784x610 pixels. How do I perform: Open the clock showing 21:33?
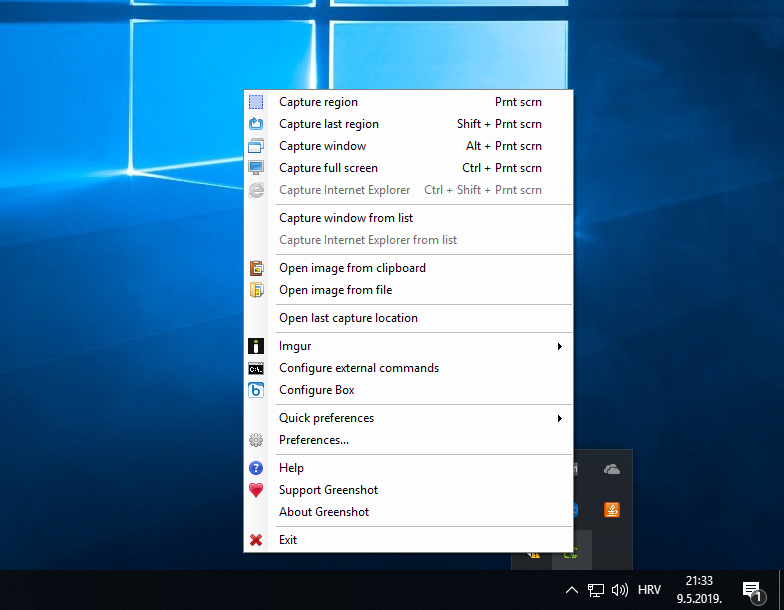[x=699, y=590]
